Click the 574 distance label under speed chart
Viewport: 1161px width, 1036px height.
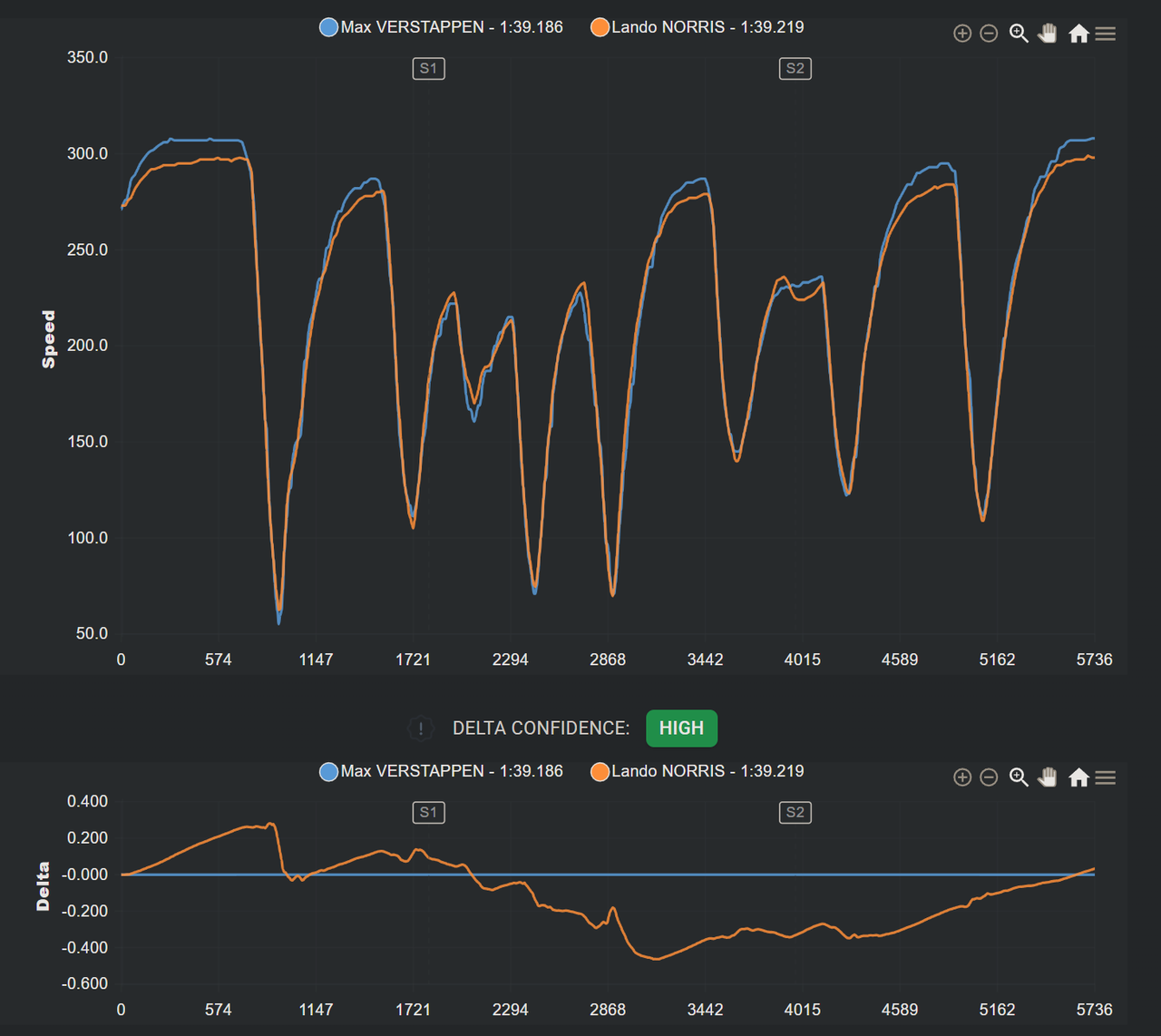point(219,660)
